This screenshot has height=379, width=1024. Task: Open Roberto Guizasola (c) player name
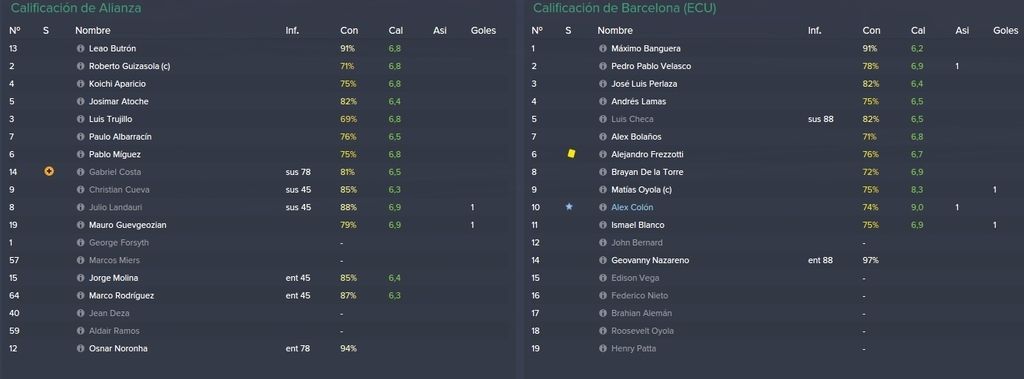[129, 66]
